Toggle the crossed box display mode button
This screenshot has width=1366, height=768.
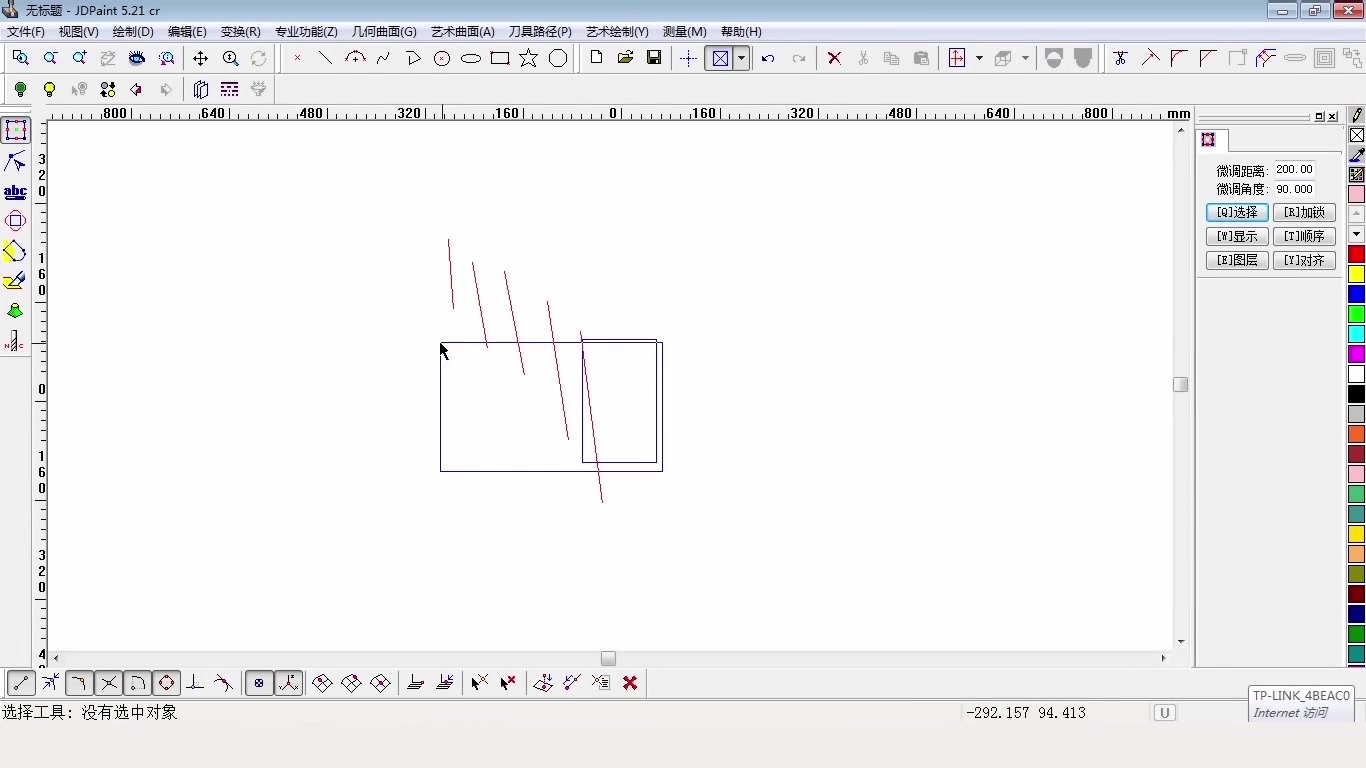(x=720, y=58)
